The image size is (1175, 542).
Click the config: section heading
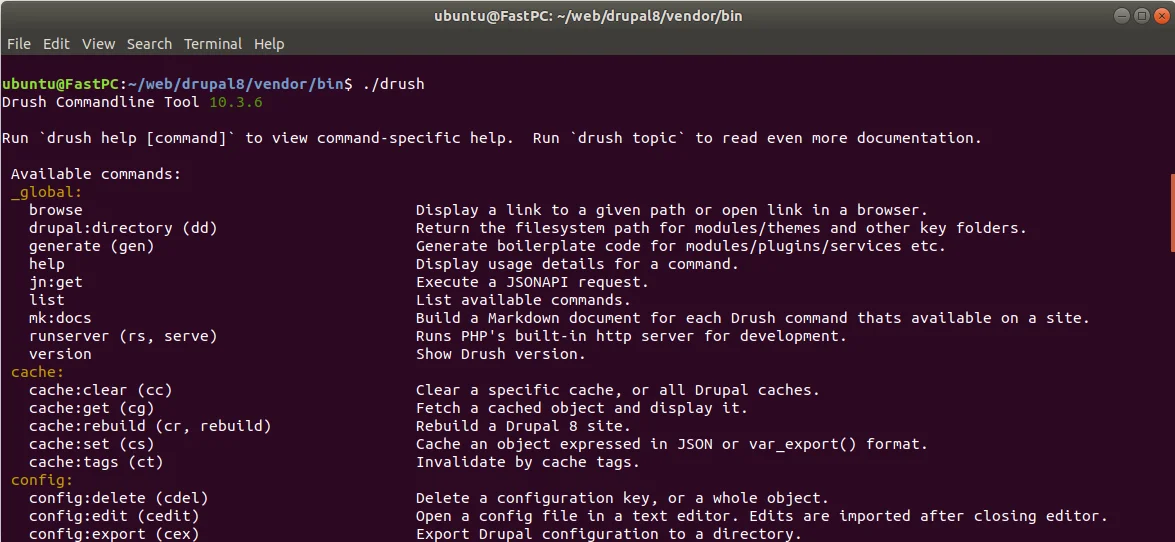[42, 480]
